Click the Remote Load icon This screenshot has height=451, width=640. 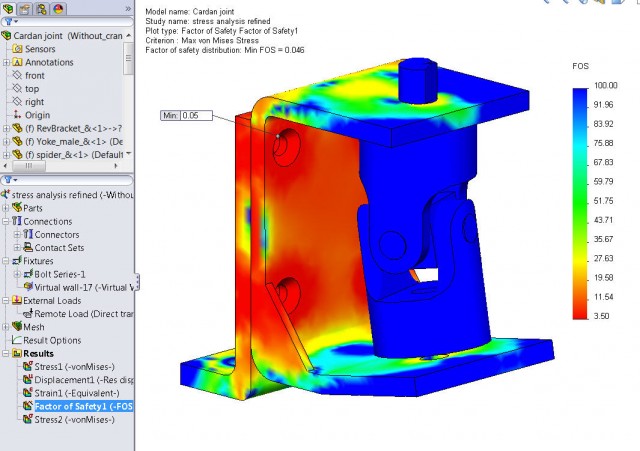pyautogui.click(x=28, y=313)
